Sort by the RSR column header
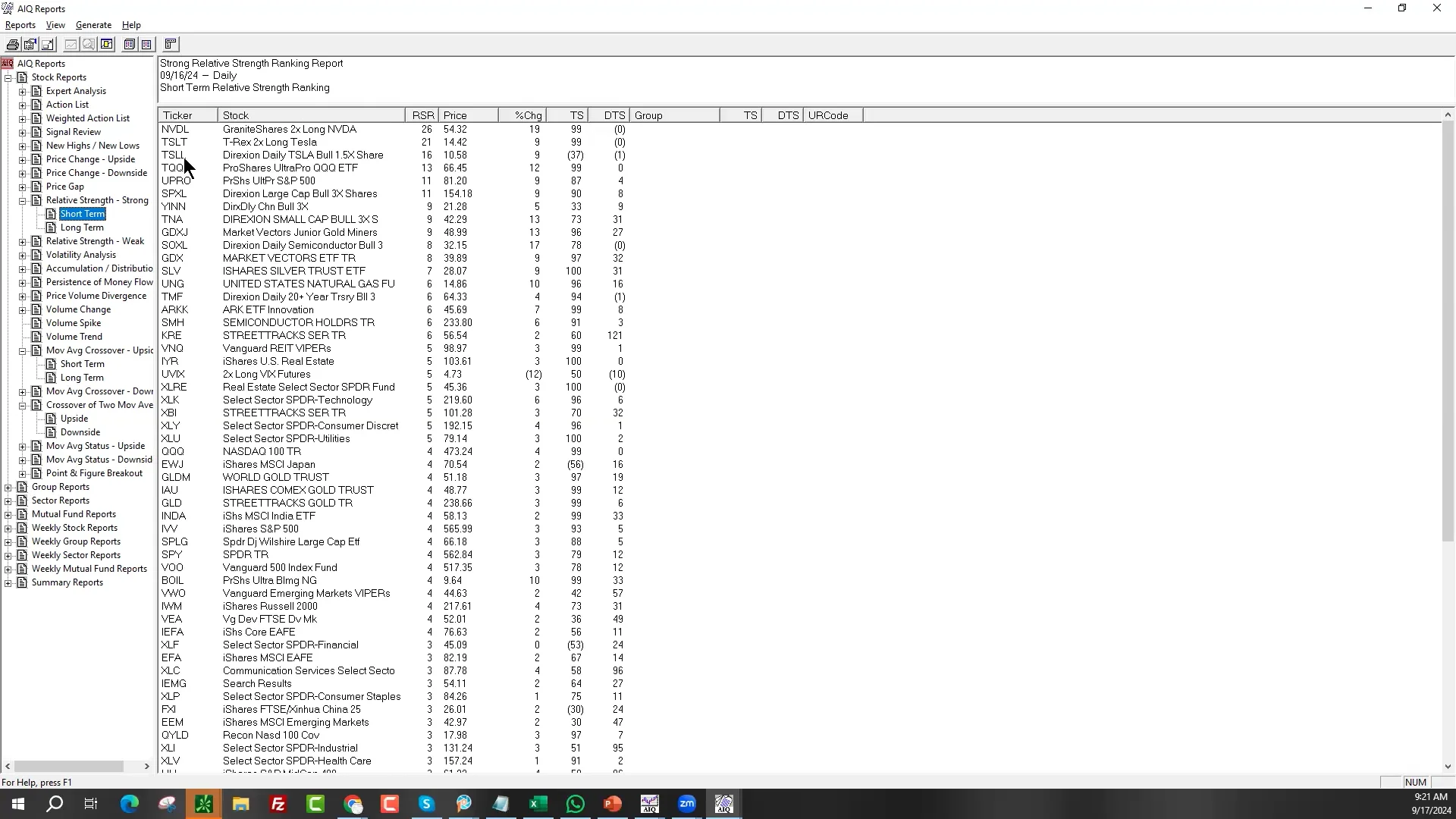The width and height of the screenshot is (1456, 819). [422, 115]
